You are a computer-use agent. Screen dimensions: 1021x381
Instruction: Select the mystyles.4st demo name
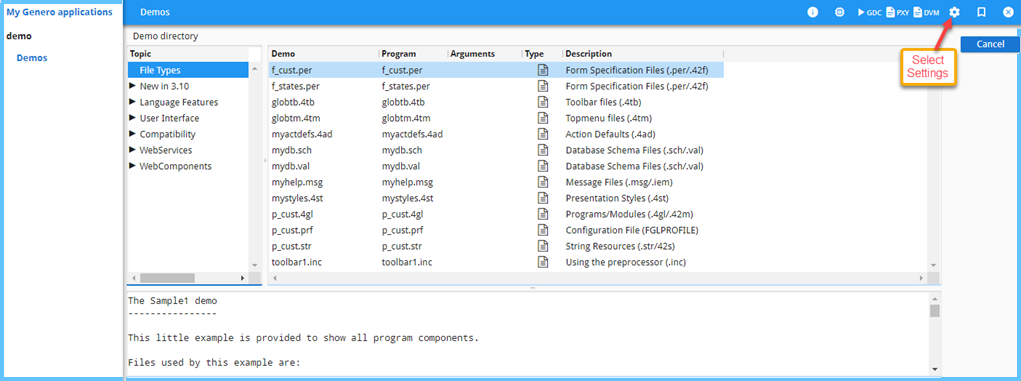coord(298,198)
